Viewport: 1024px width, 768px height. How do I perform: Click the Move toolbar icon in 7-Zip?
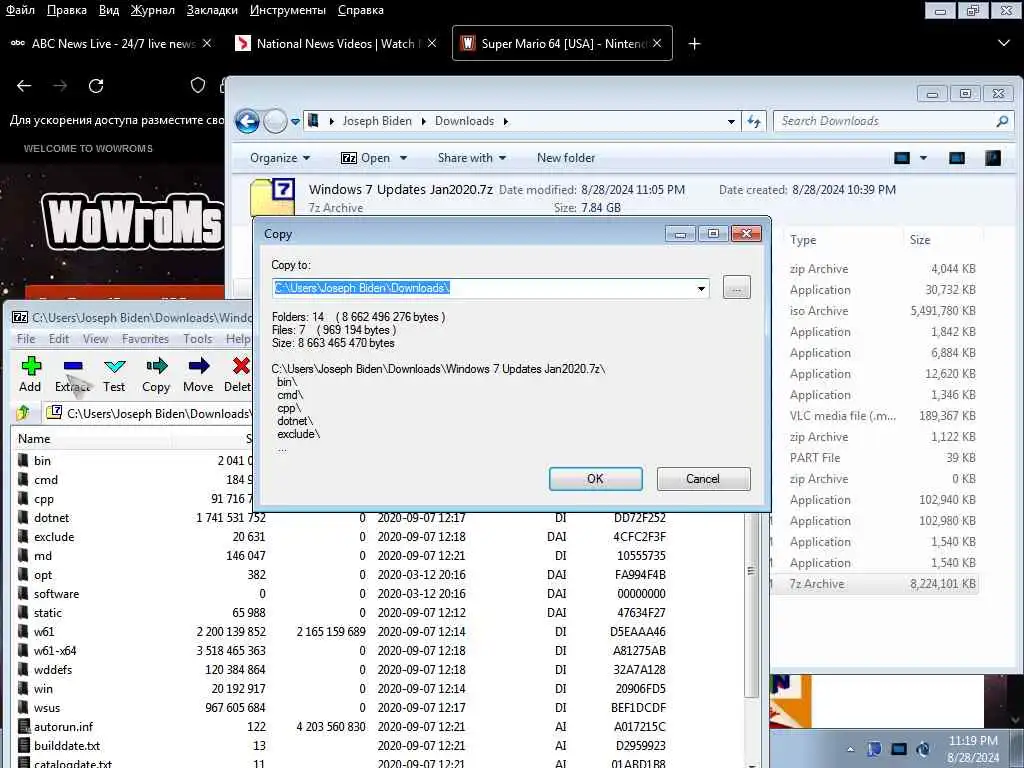point(199,366)
